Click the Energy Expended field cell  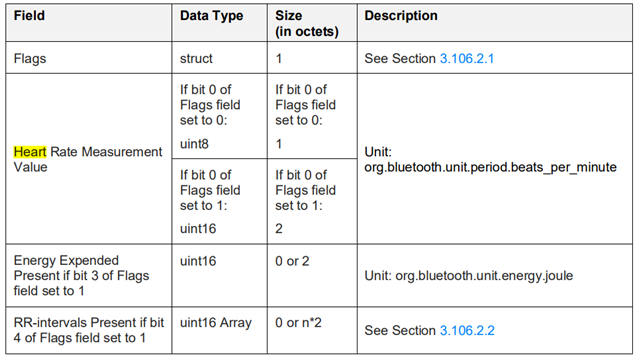click(89, 276)
